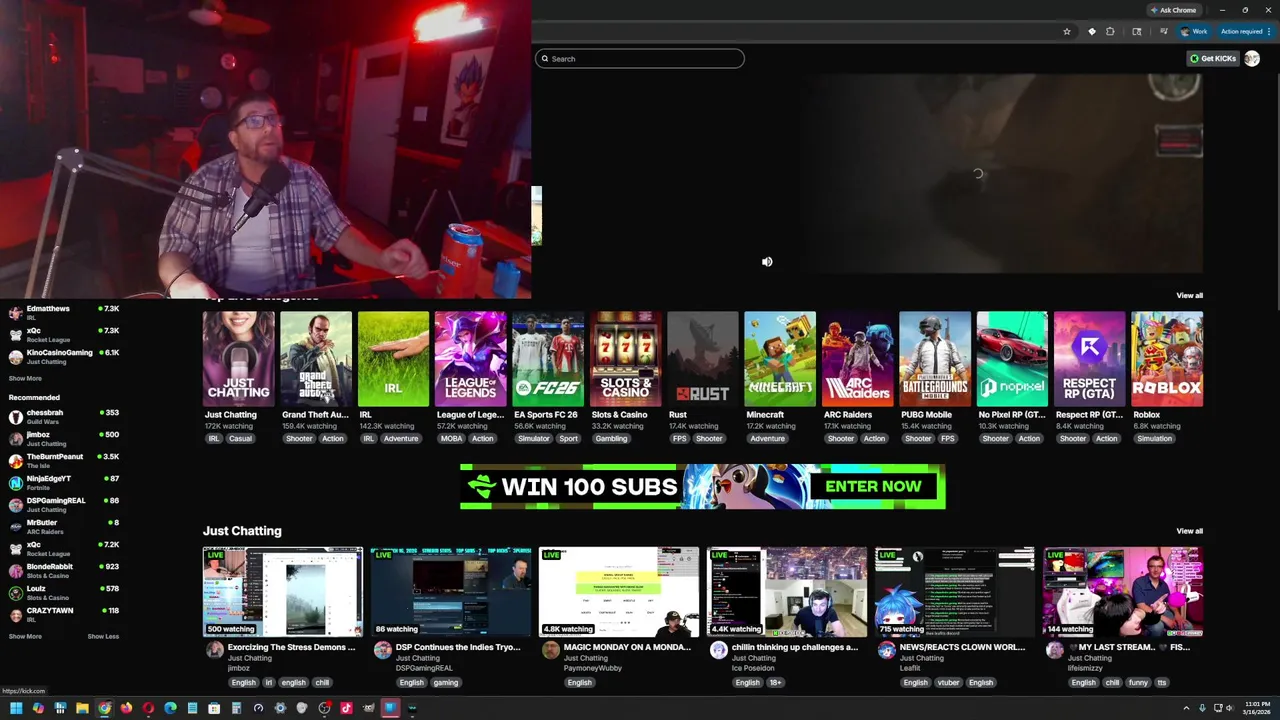The image size is (1280, 720).
Task: Open KinoCasinoGaming channel in sidebar
Action: pyautogui.click(x=64, y=356)
